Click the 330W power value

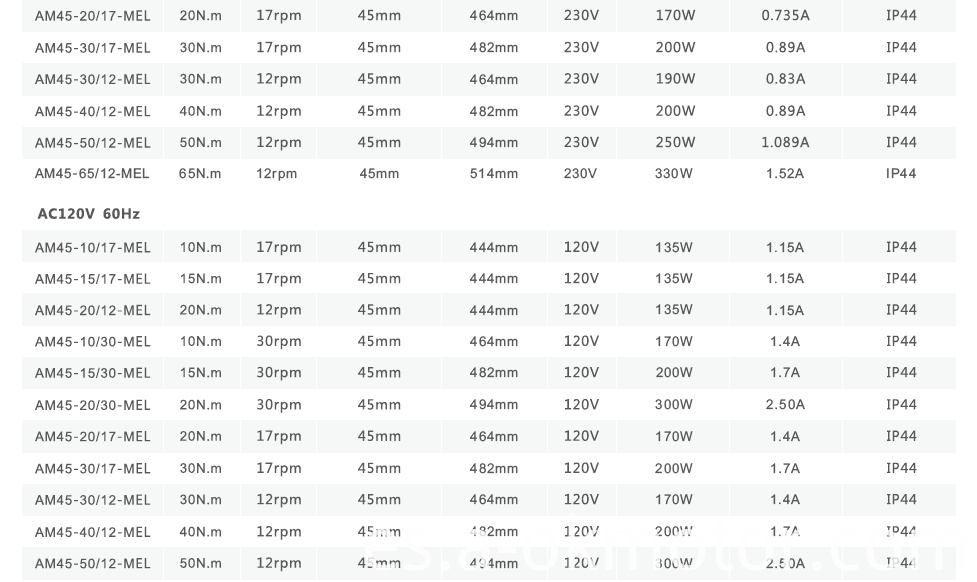pos(674,174)
